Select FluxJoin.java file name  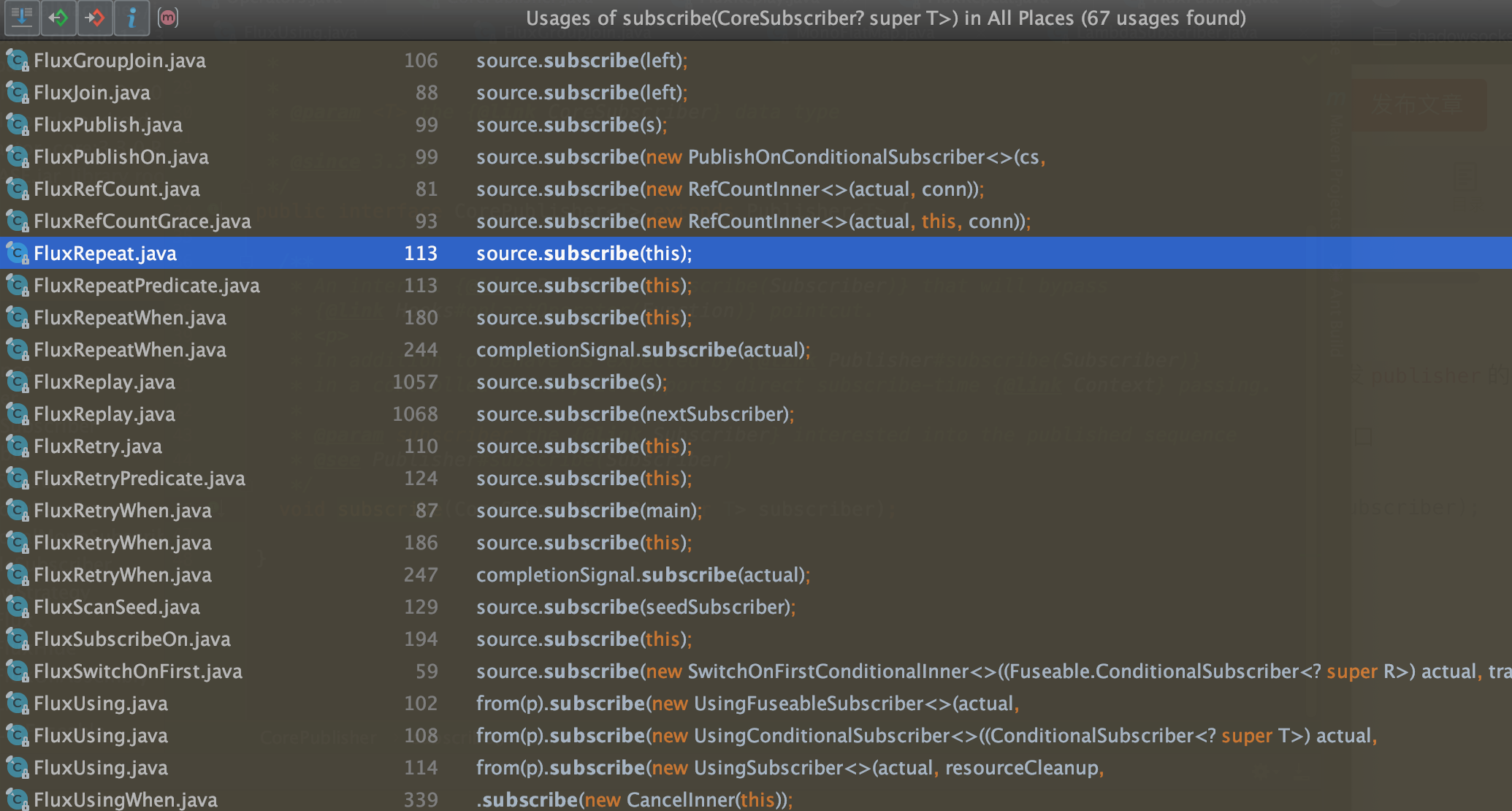click(92, 93)
